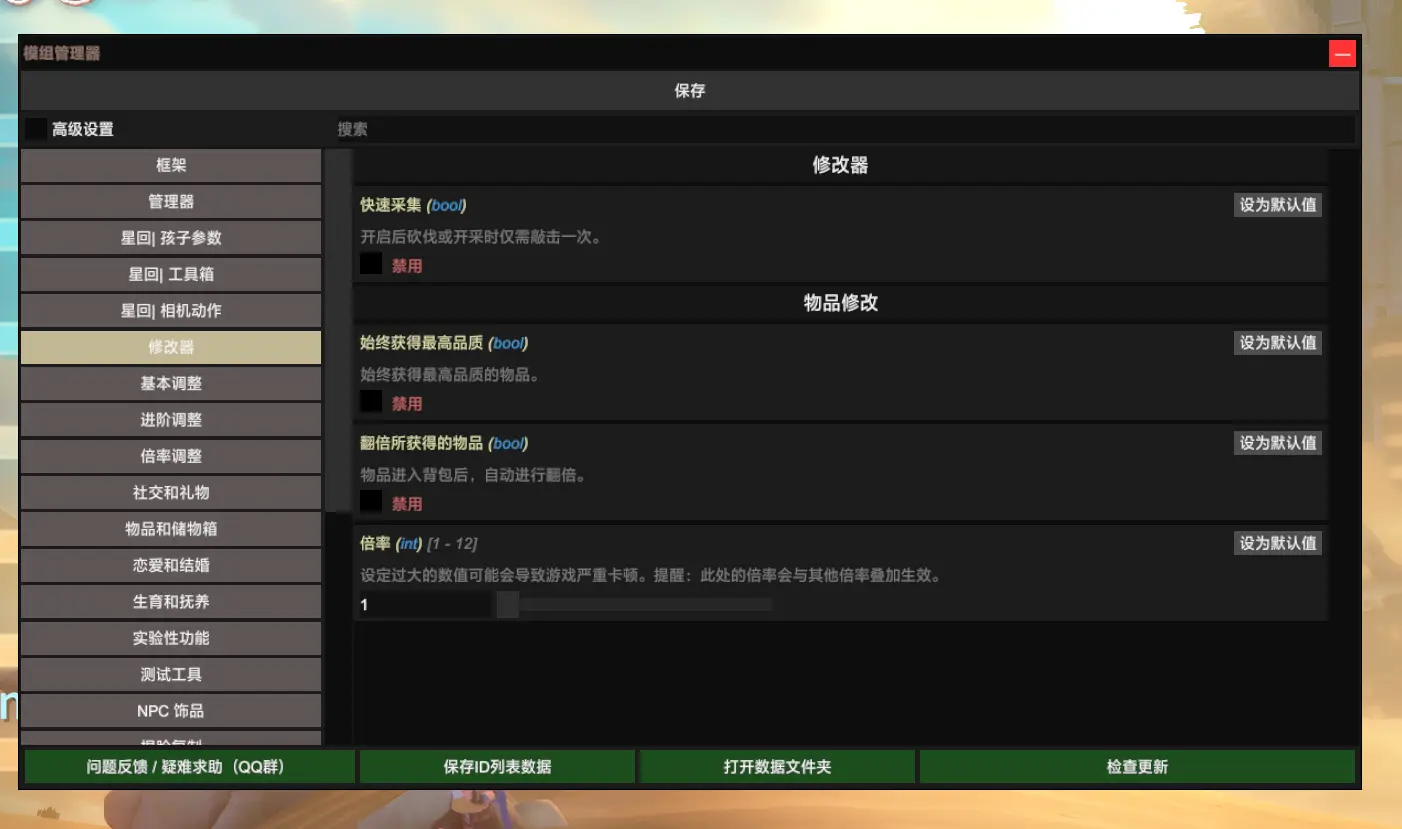Click 保存ID列表数据 button
Viewport: 1402px width, 829px height.
[497, 767]
